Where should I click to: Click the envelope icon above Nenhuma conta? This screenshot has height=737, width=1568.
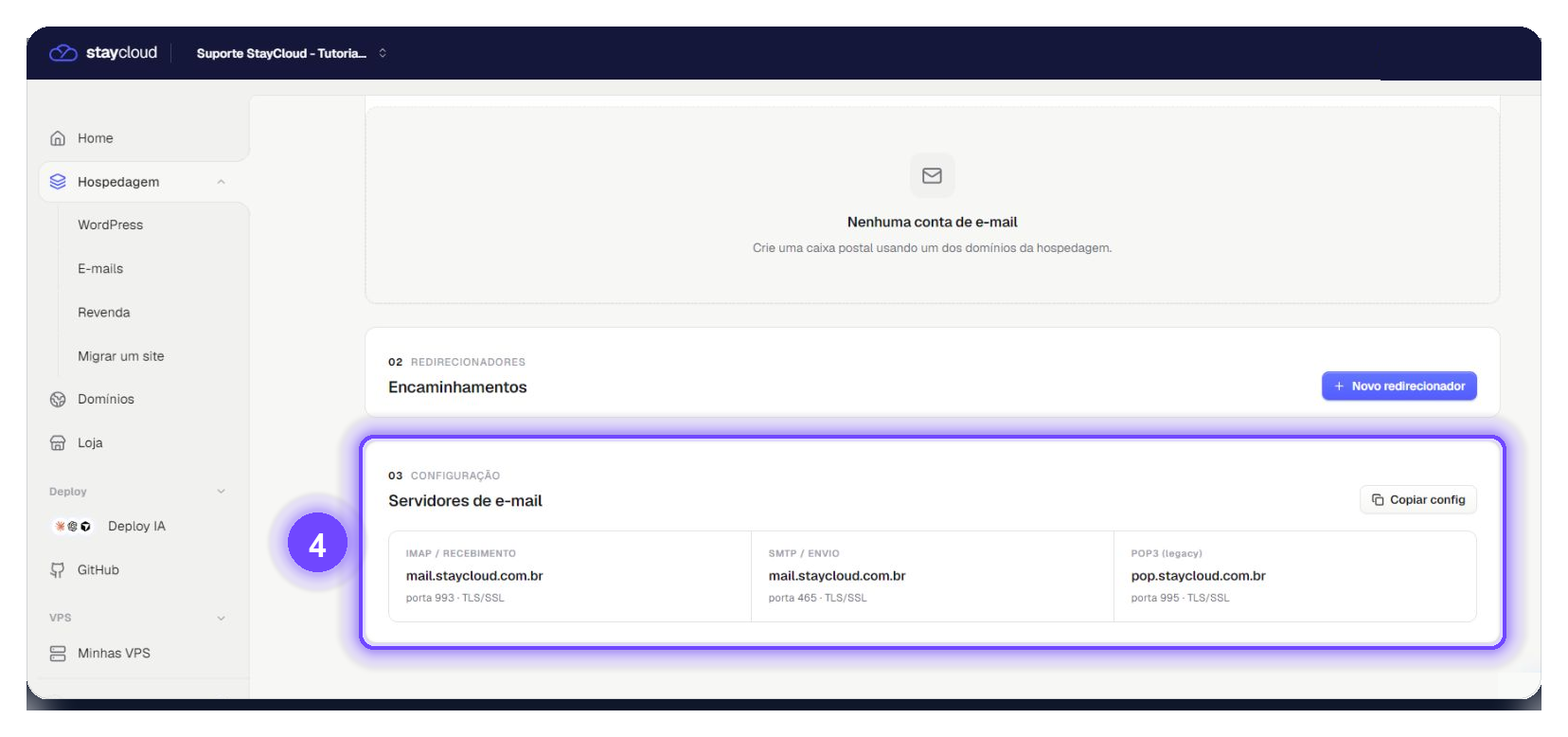coord(933,175)
